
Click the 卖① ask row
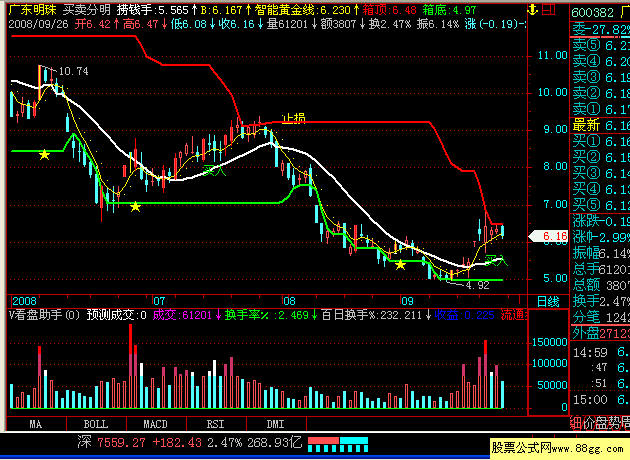click(x=600, y=109)
